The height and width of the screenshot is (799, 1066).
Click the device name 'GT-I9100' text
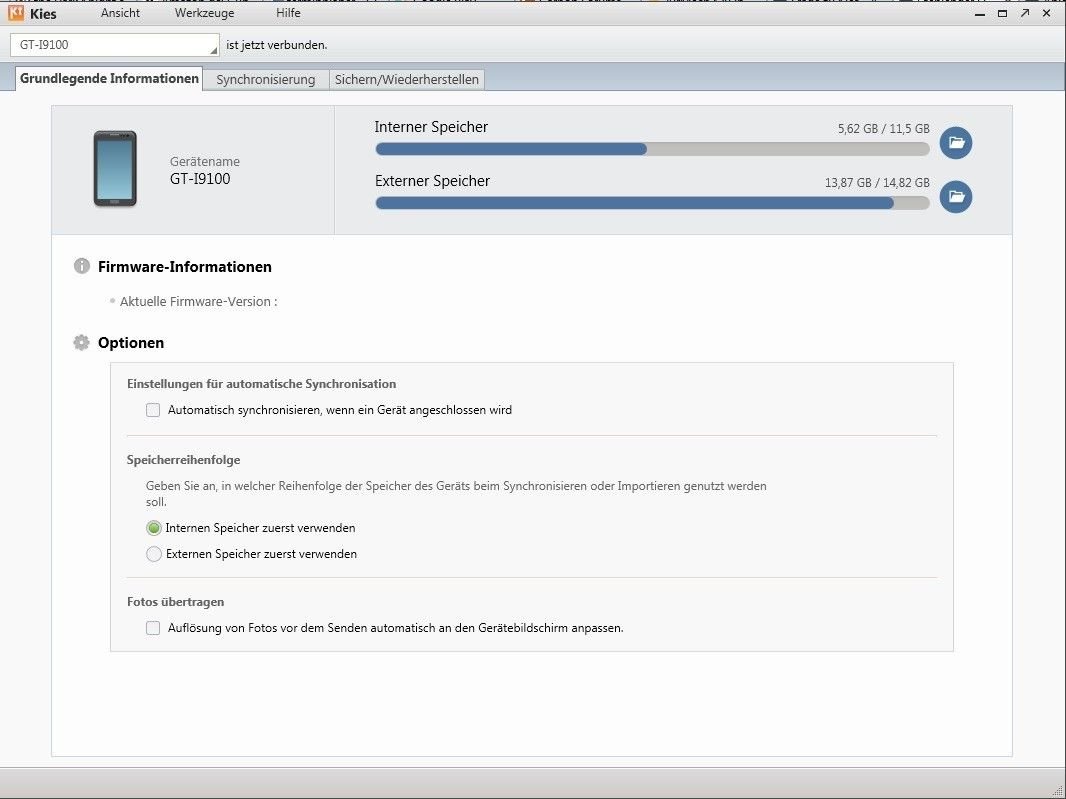click(200, 179)
